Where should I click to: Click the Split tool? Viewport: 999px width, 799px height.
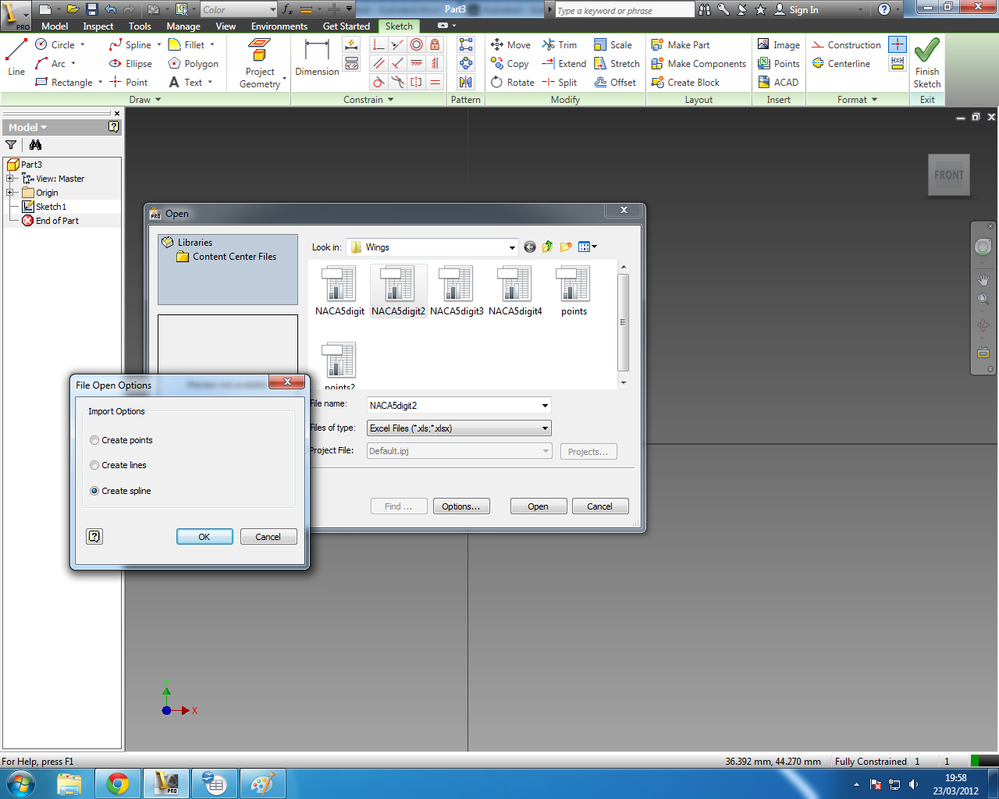point(559,82)
